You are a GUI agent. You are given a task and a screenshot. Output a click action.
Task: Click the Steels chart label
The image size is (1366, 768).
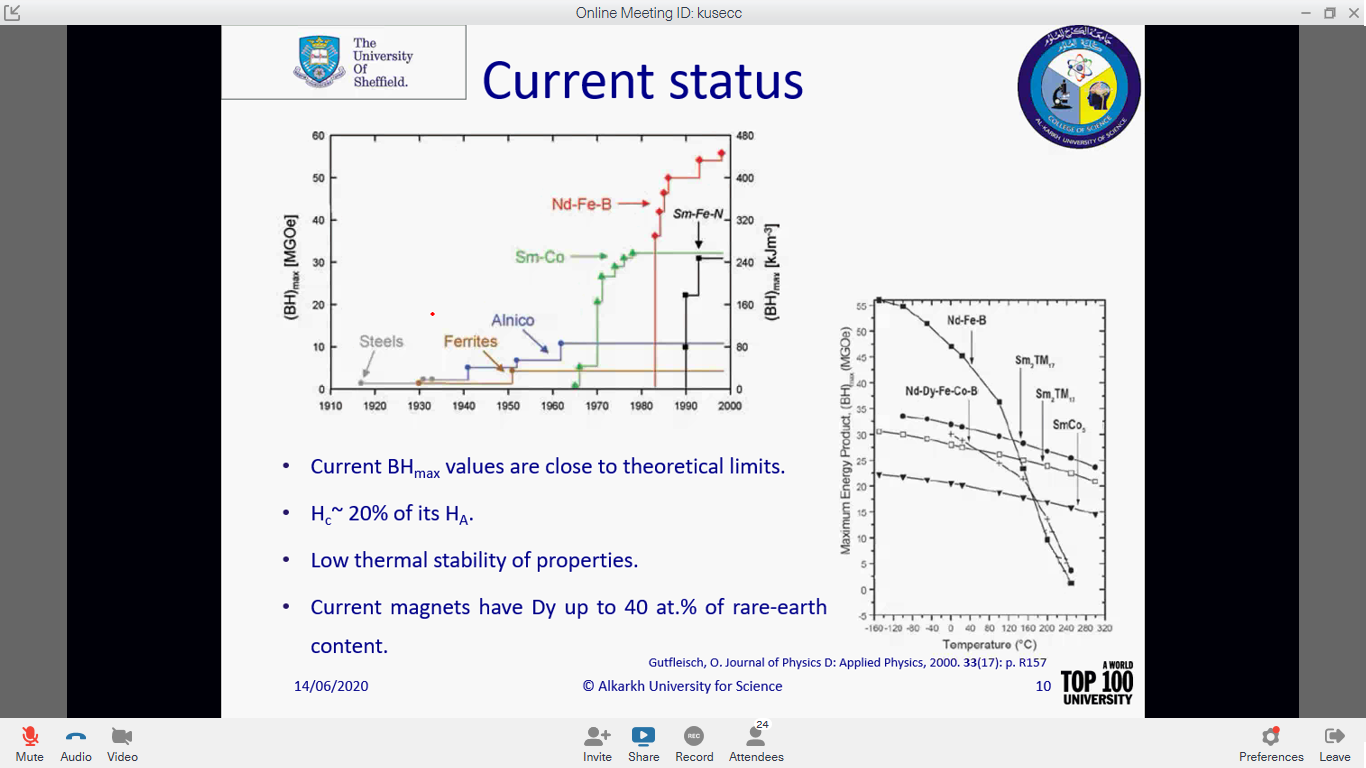tap(381, 341)
